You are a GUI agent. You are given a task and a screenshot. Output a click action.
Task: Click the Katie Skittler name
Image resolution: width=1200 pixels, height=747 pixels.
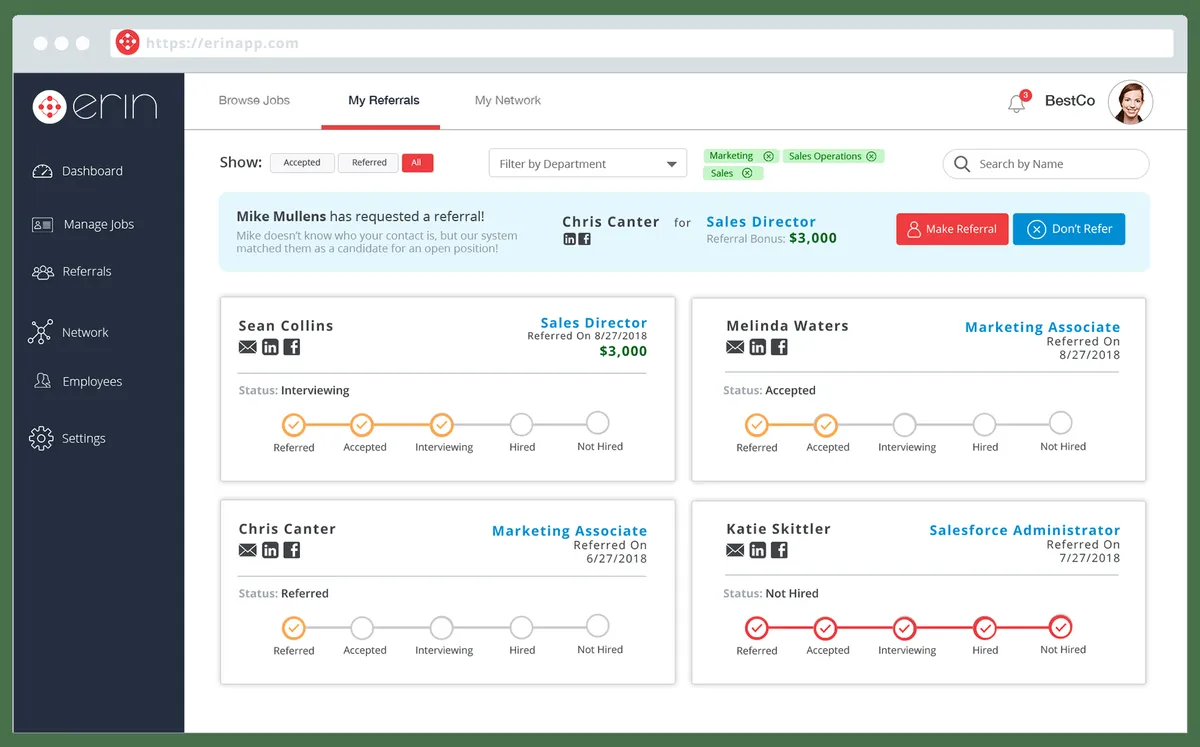[778, 529]
